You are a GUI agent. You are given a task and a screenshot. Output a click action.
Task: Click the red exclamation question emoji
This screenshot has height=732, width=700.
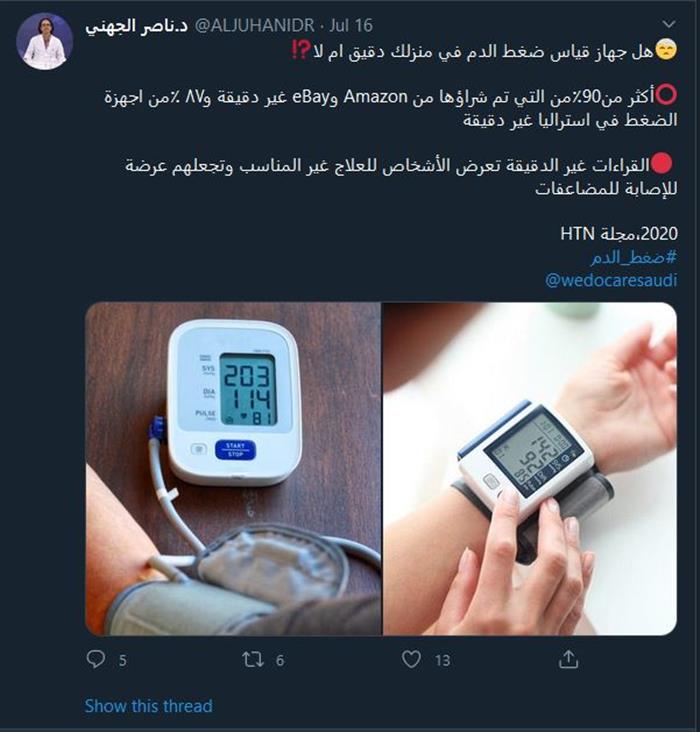[301, 49]
